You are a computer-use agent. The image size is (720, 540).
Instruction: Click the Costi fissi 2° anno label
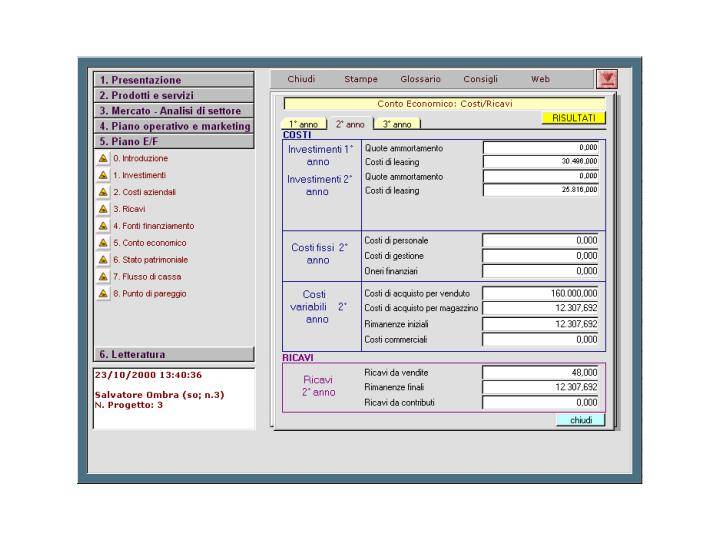click(x=319, y=254)
